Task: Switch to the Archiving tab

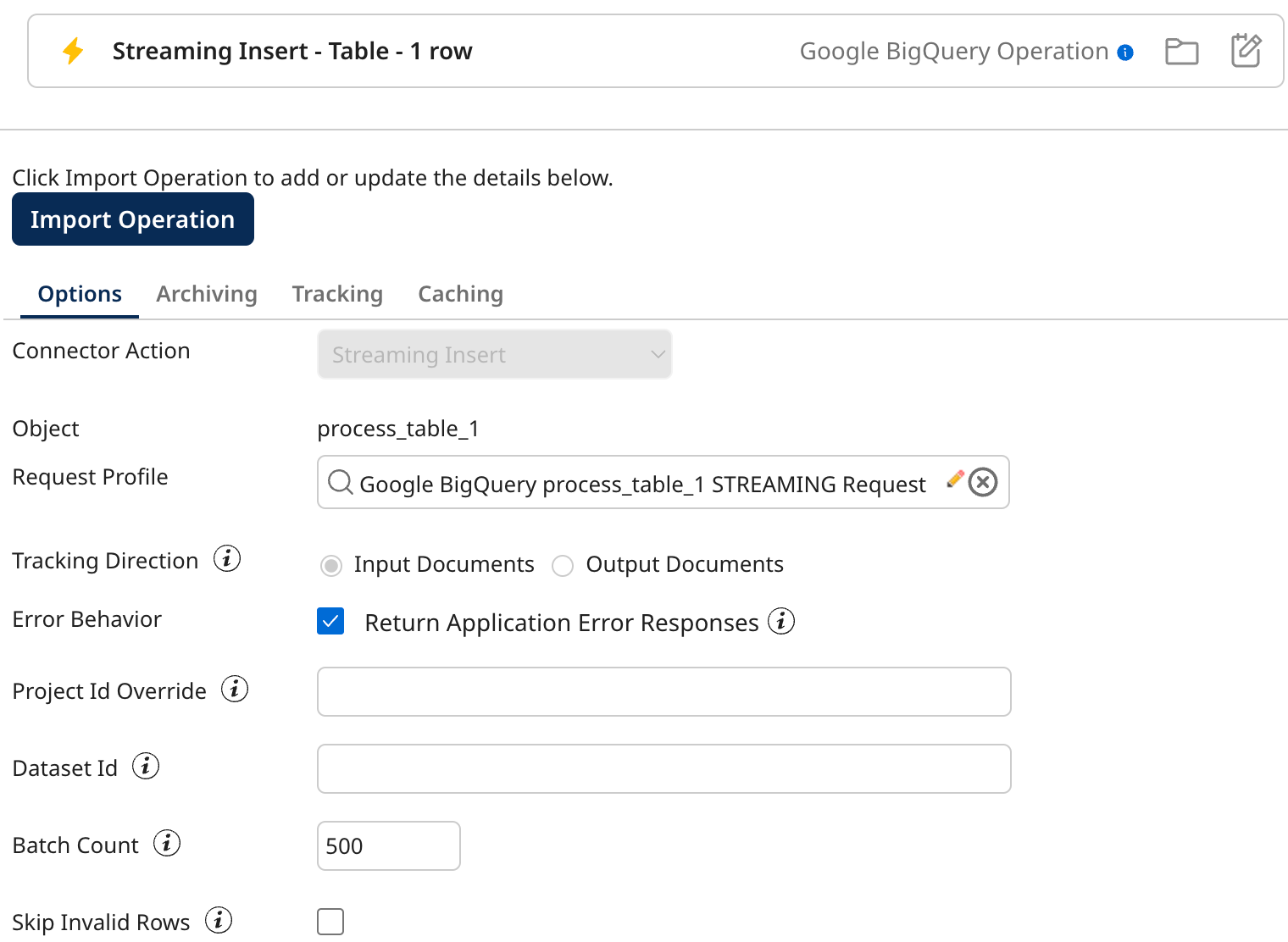Action: 207,294
